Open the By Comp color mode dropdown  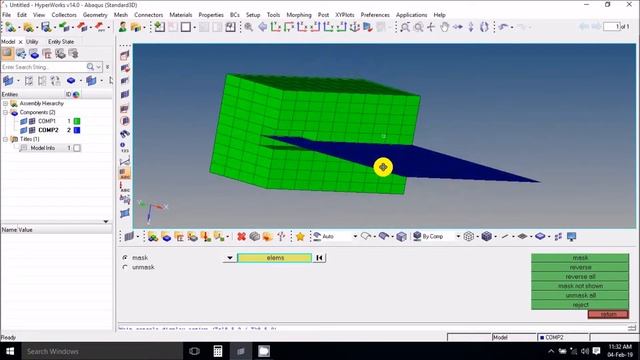pos(458,236)
